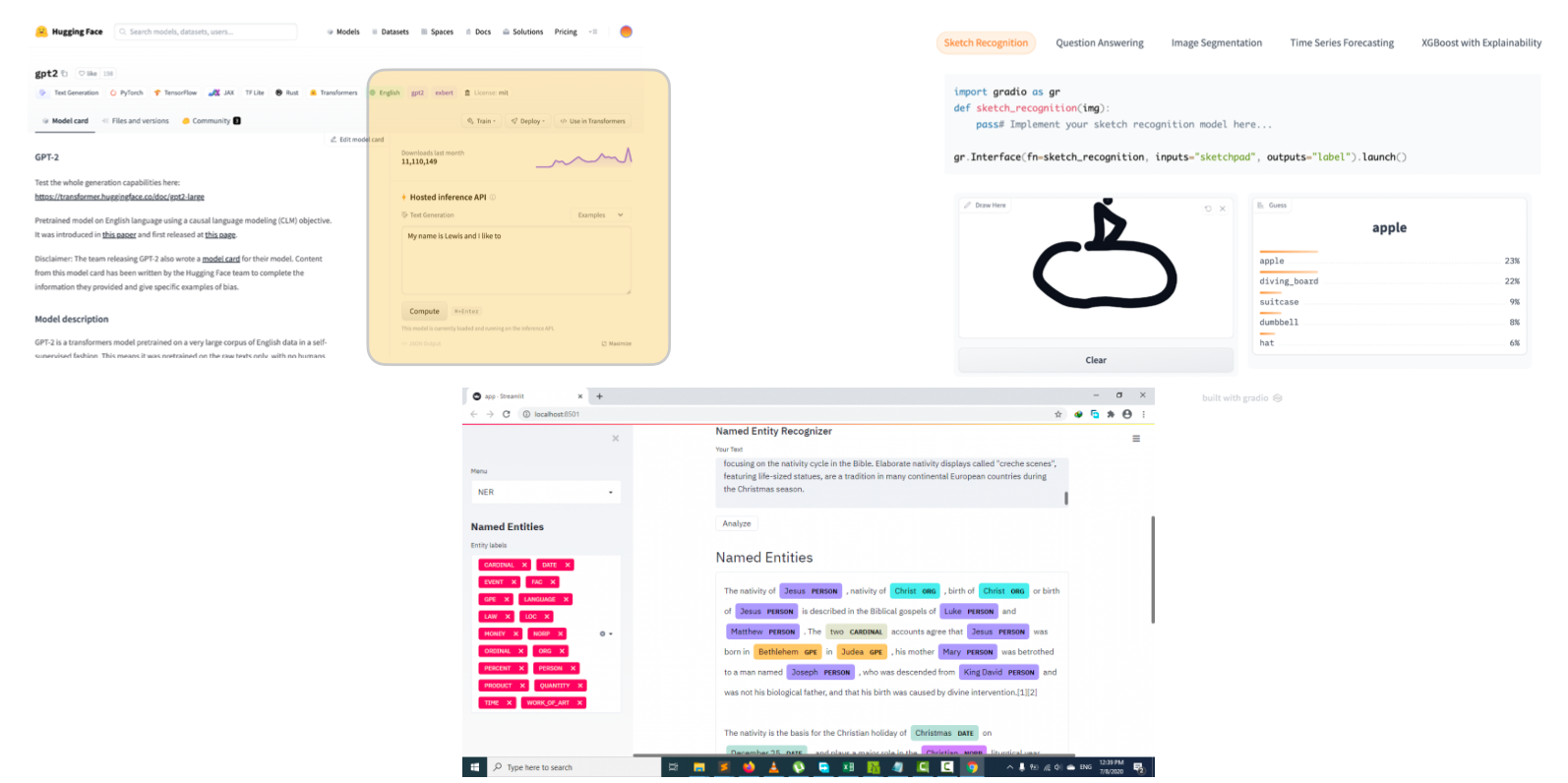Copy the gpt2 model name icon

point(65,74)
